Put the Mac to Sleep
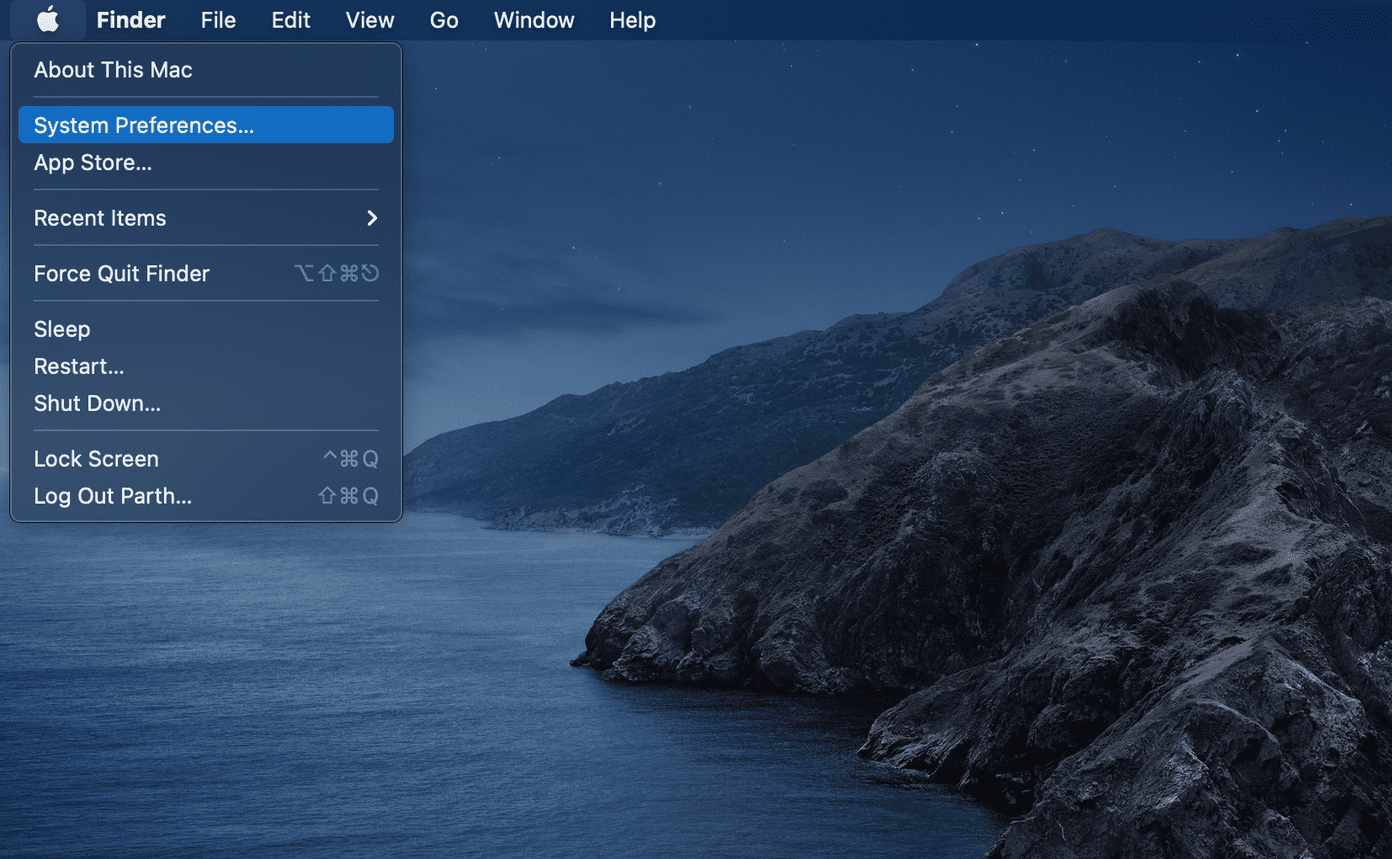This screenshot has height=859, width=1392. [206, 329]
